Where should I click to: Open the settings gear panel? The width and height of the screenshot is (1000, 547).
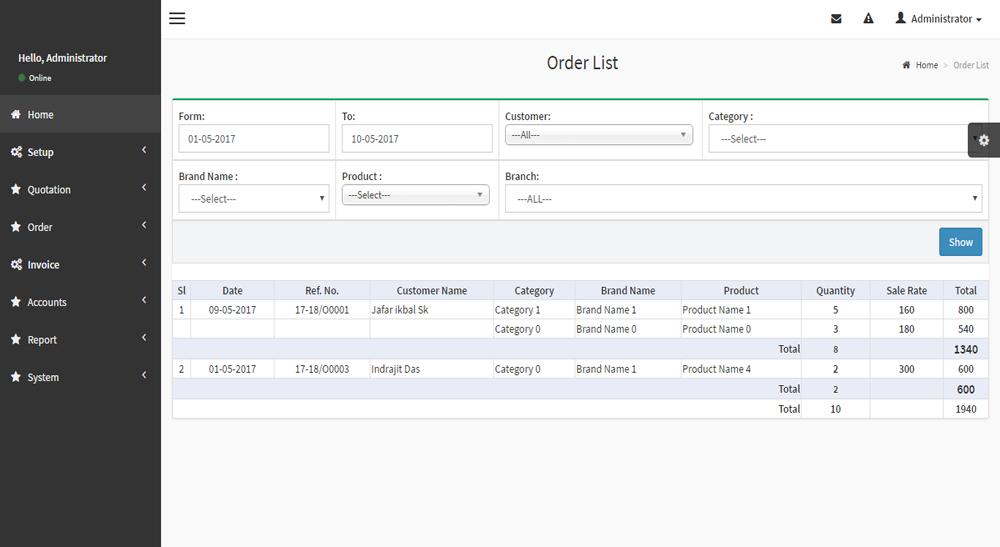coord(983,140)
